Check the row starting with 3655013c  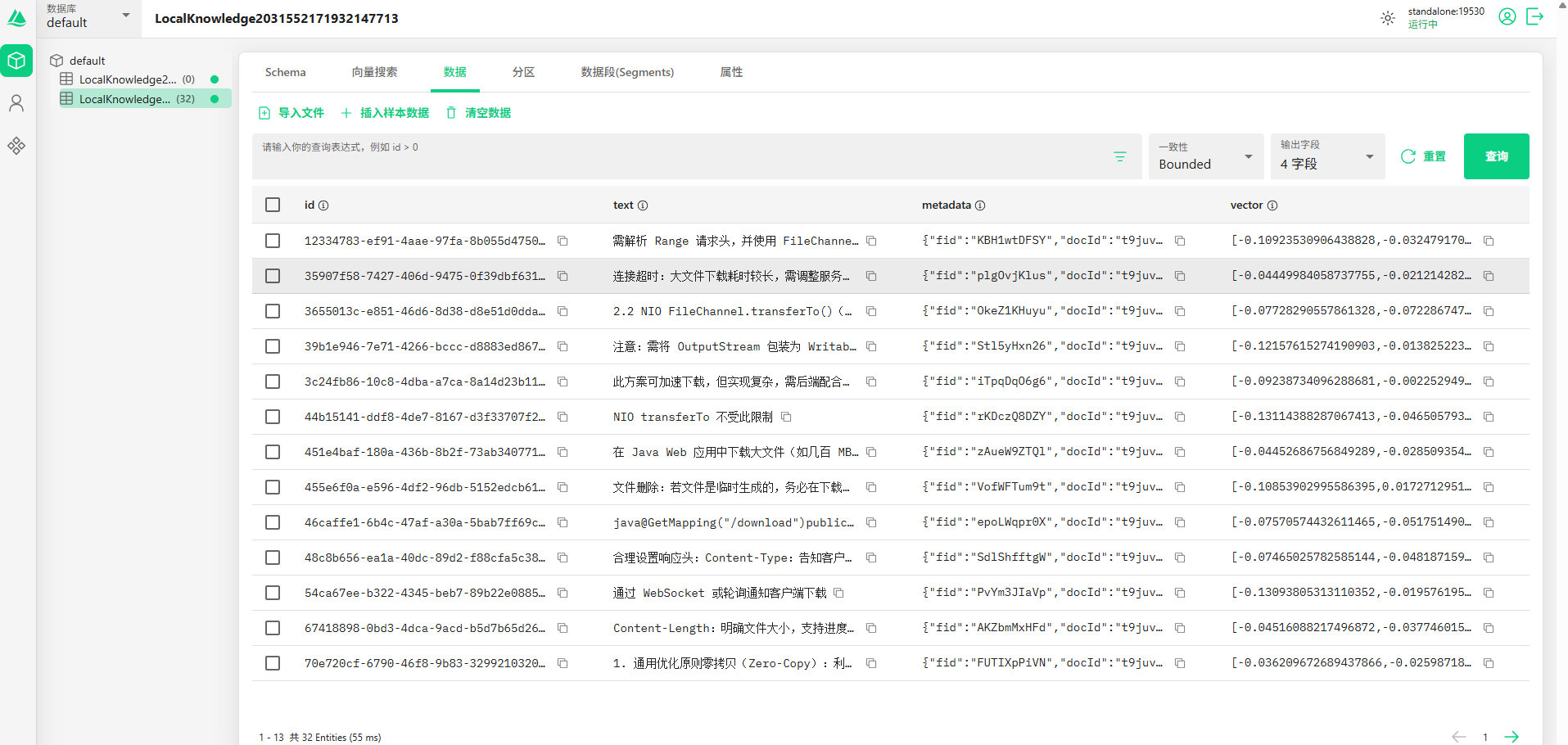pyautogui.click(x=273, y=311)
